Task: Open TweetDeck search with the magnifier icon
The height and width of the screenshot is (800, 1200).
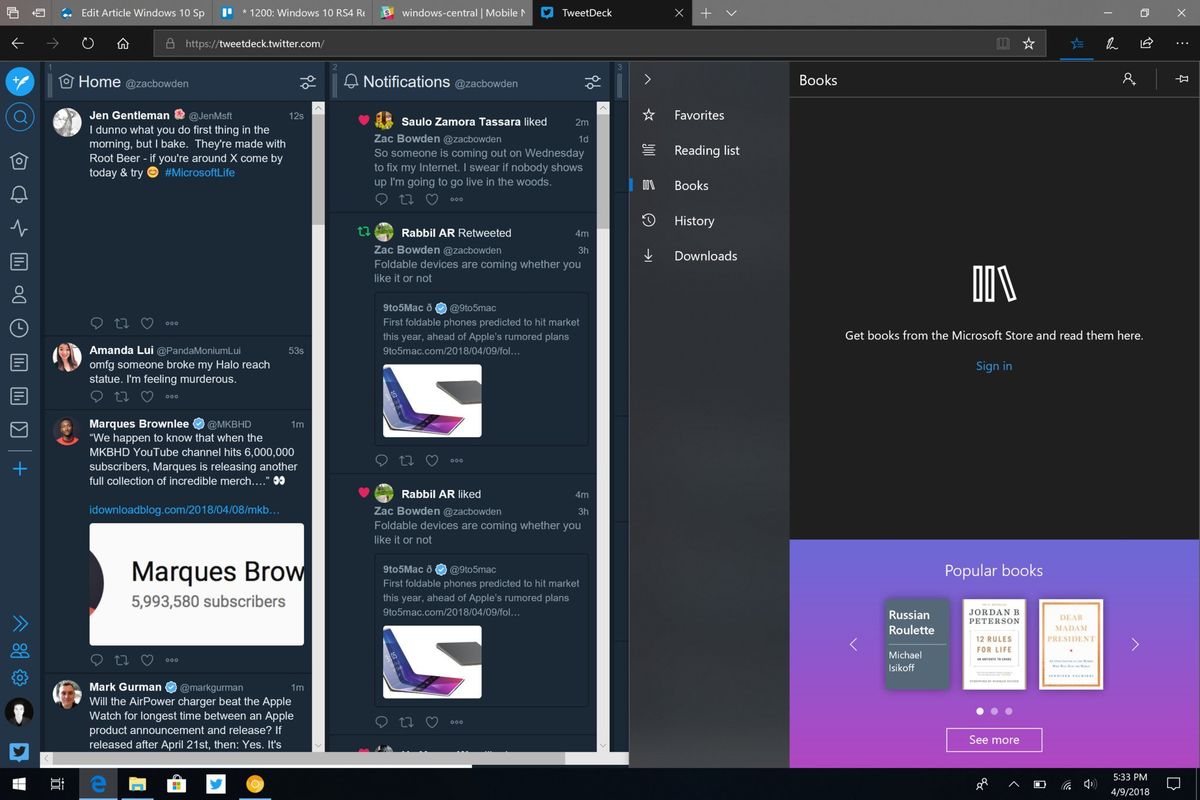Action: (x=20, y=117)
